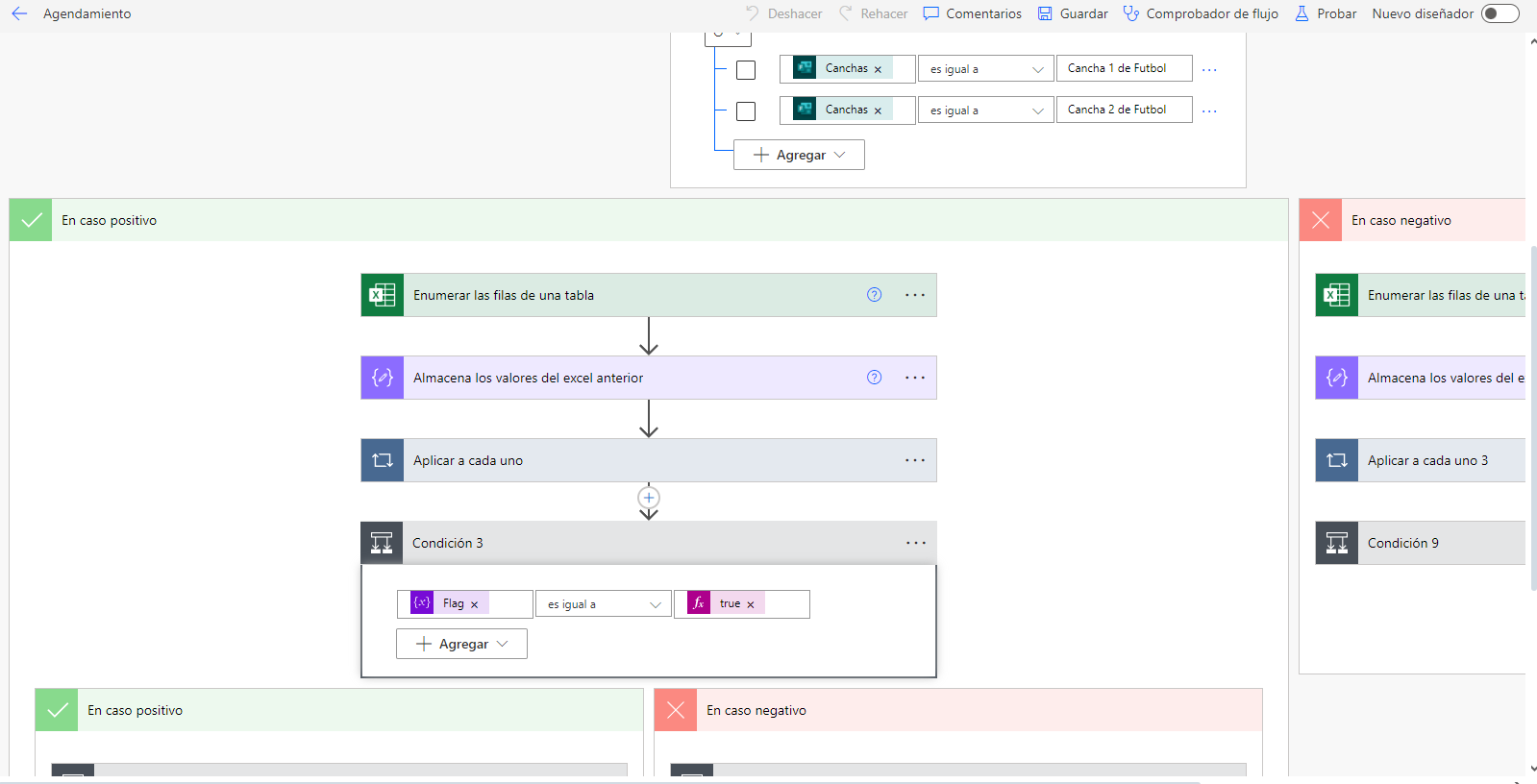Open row options for Cancha 1 de Futbol

point(1209,69)
